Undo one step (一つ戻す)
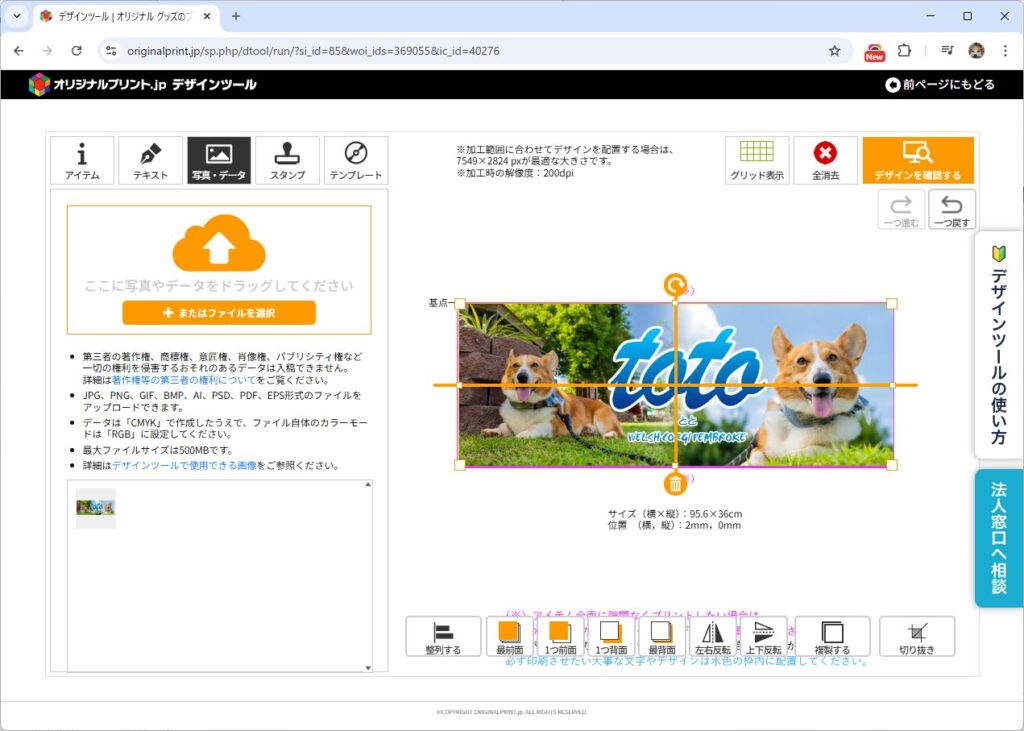 tap(952, 210)
